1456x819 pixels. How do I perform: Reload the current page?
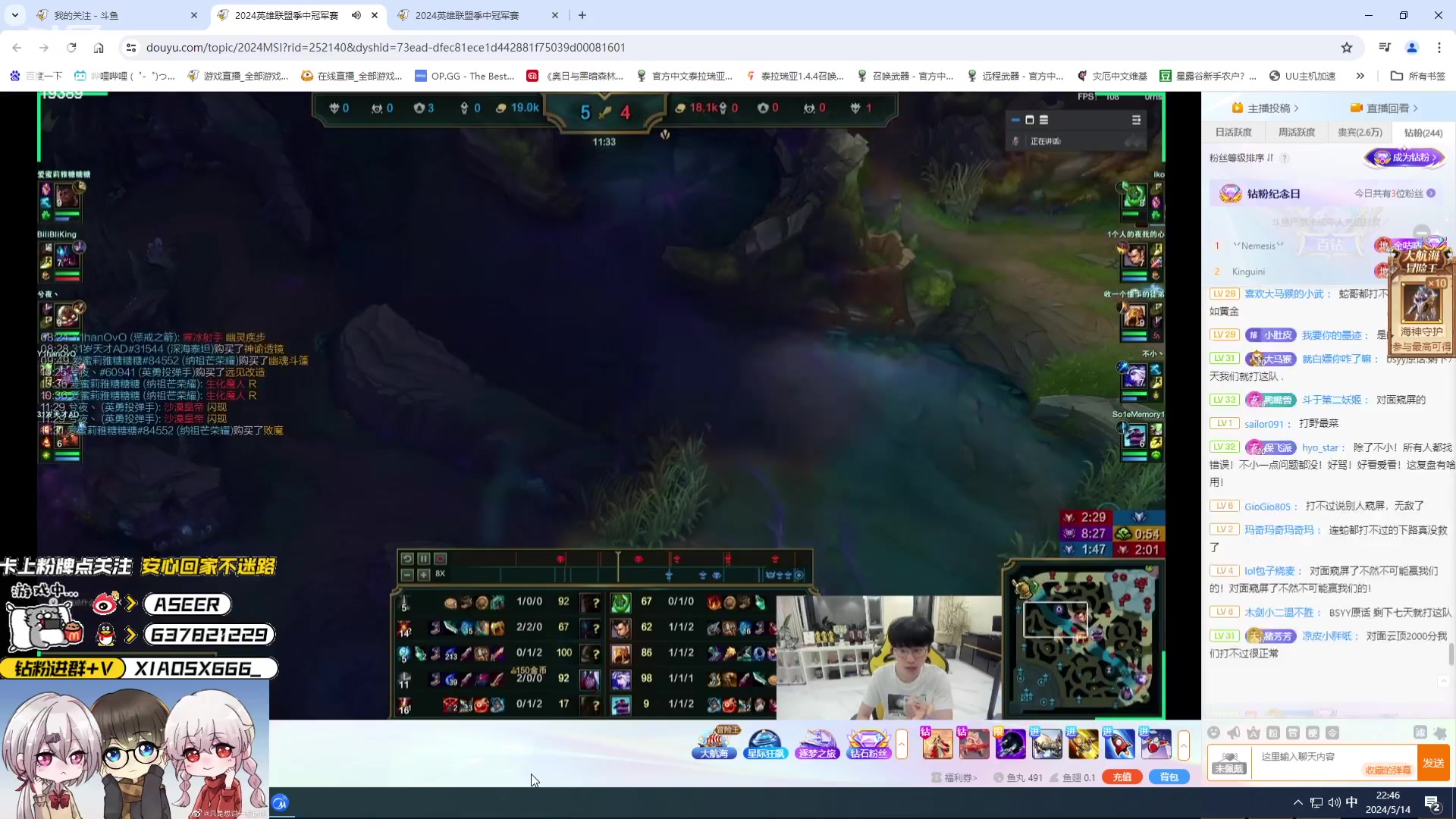coord(71,48)
